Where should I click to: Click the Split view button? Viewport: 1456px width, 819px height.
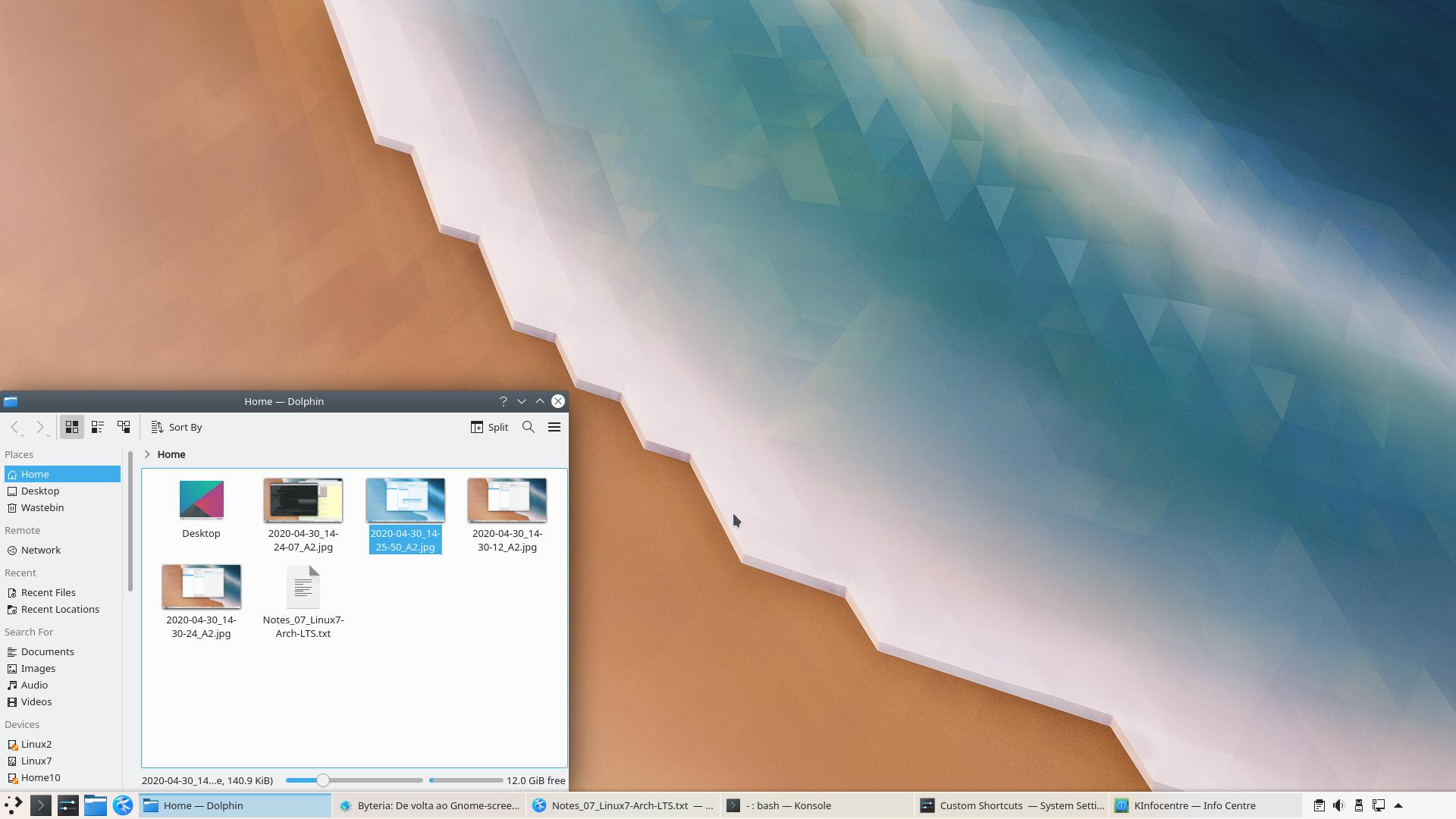pos(489,427)
